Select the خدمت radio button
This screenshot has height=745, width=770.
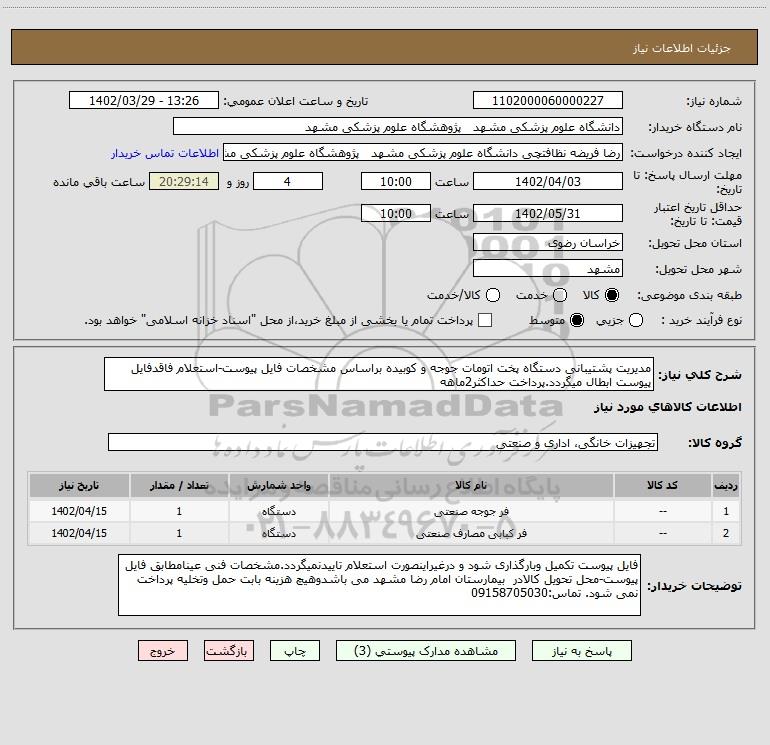pyautogui.click(x=560, y=295)
